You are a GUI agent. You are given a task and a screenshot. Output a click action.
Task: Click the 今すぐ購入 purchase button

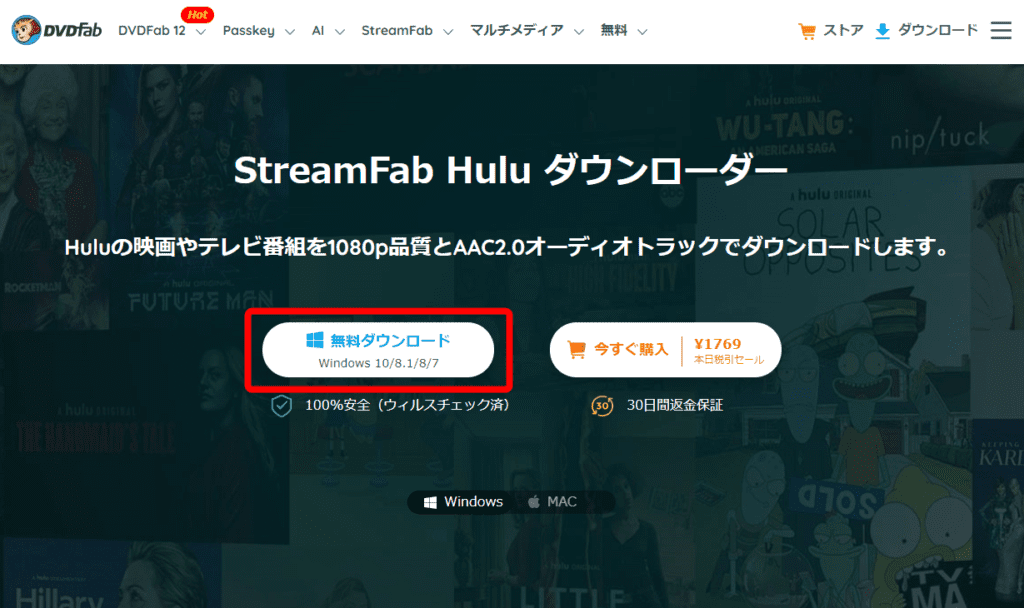(630, 349)
